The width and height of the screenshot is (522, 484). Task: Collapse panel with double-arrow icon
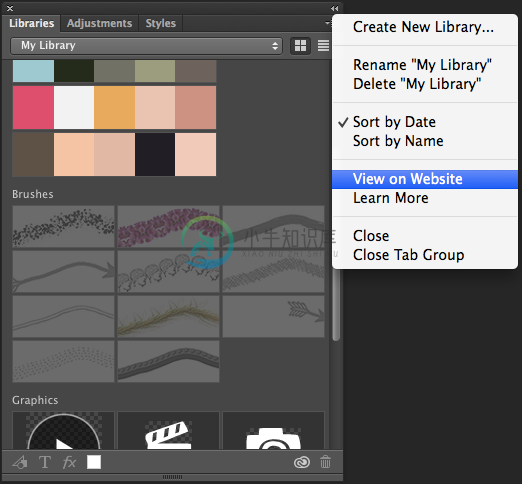(334, 8)
